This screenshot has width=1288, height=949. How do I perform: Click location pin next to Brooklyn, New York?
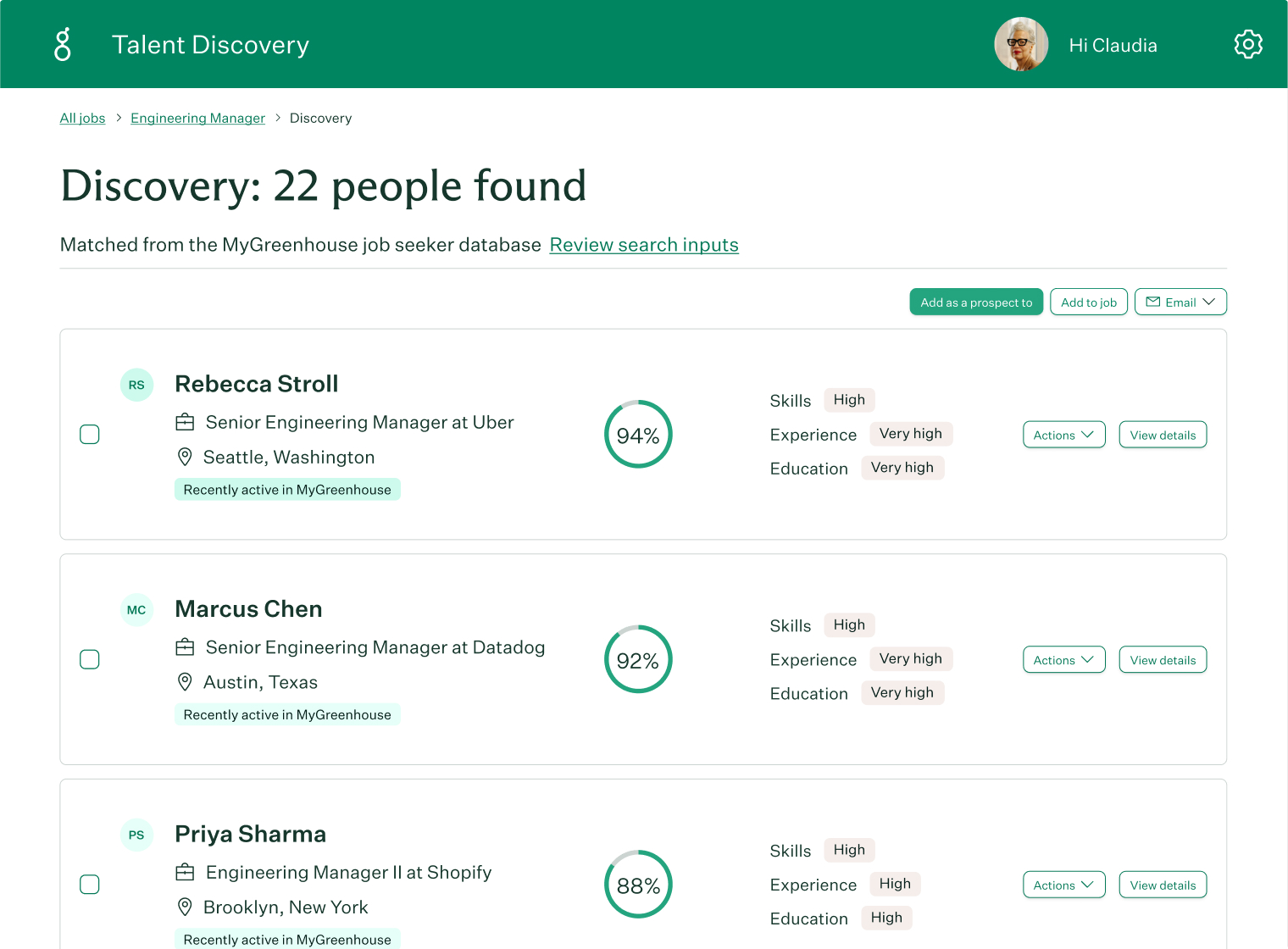(x=185, y=907)
